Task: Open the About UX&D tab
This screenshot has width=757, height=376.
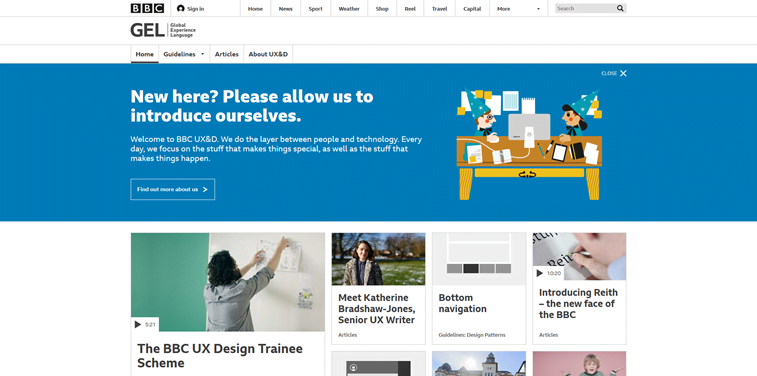Action: tap(268, 54)
